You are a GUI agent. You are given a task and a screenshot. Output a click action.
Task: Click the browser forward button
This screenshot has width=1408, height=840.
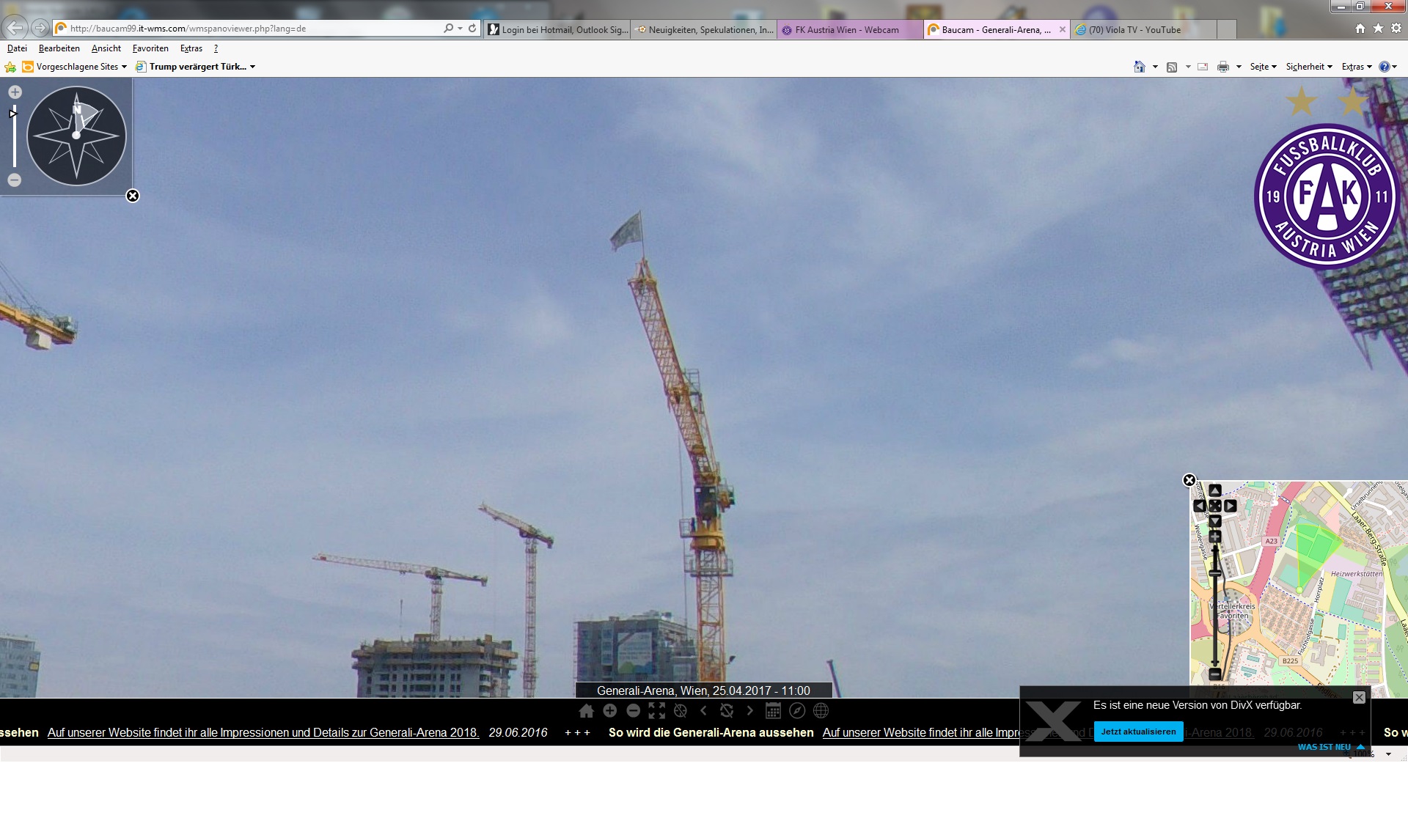40,28
